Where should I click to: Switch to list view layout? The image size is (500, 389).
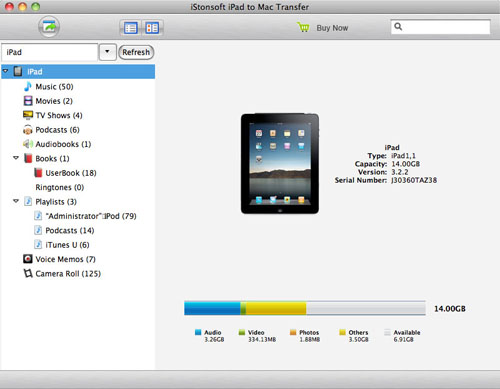(130, 28)
